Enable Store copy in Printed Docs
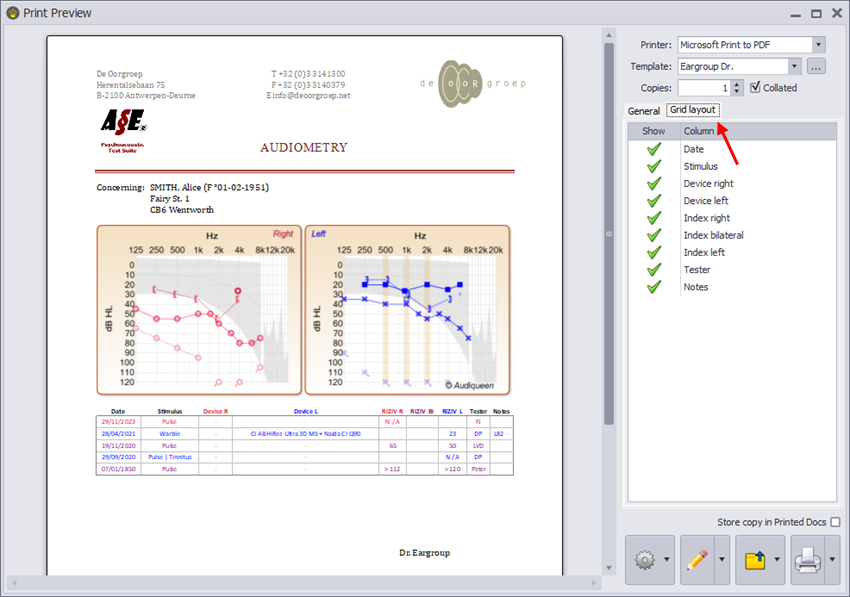850x597 pixels. coord(835,522)
